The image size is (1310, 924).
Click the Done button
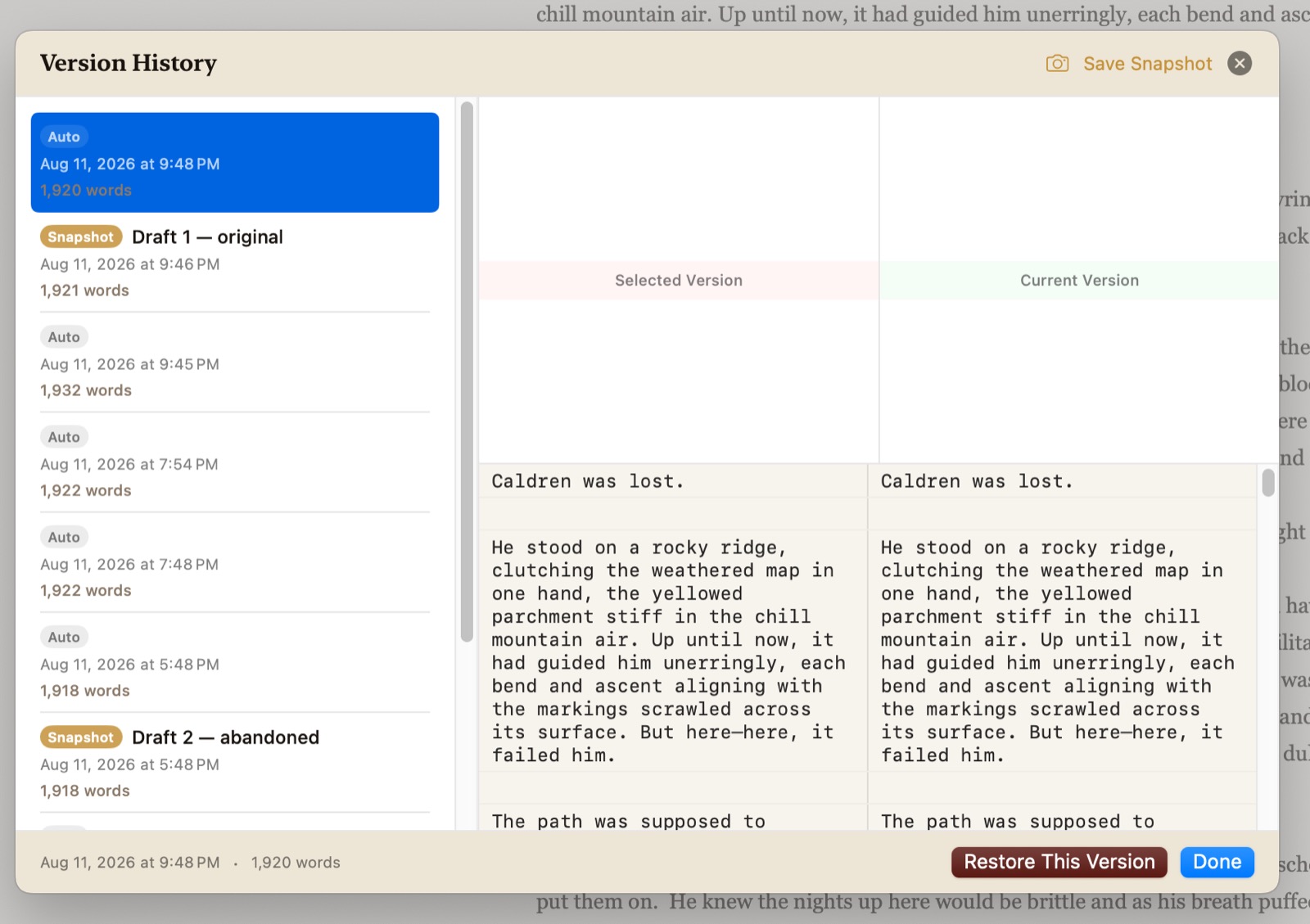coord(1217,862)
